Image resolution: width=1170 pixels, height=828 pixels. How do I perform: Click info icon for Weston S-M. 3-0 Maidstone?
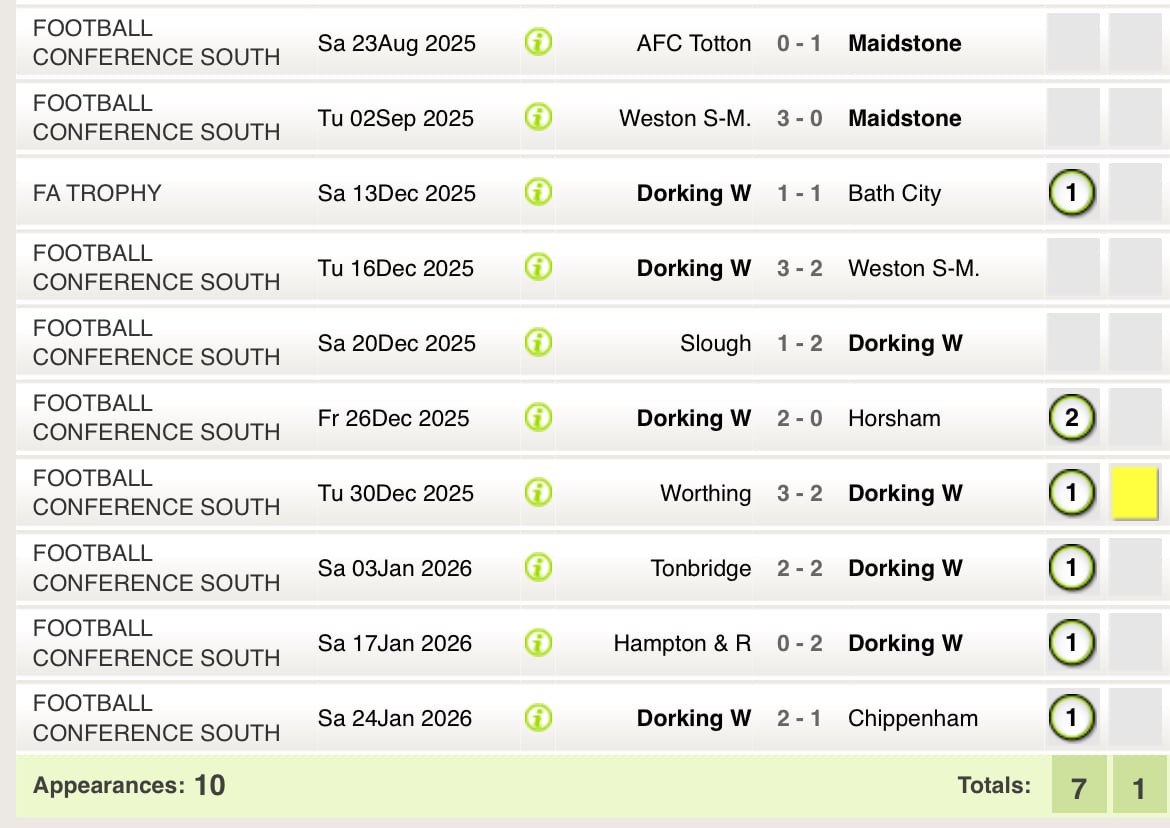tap(538, 117)
